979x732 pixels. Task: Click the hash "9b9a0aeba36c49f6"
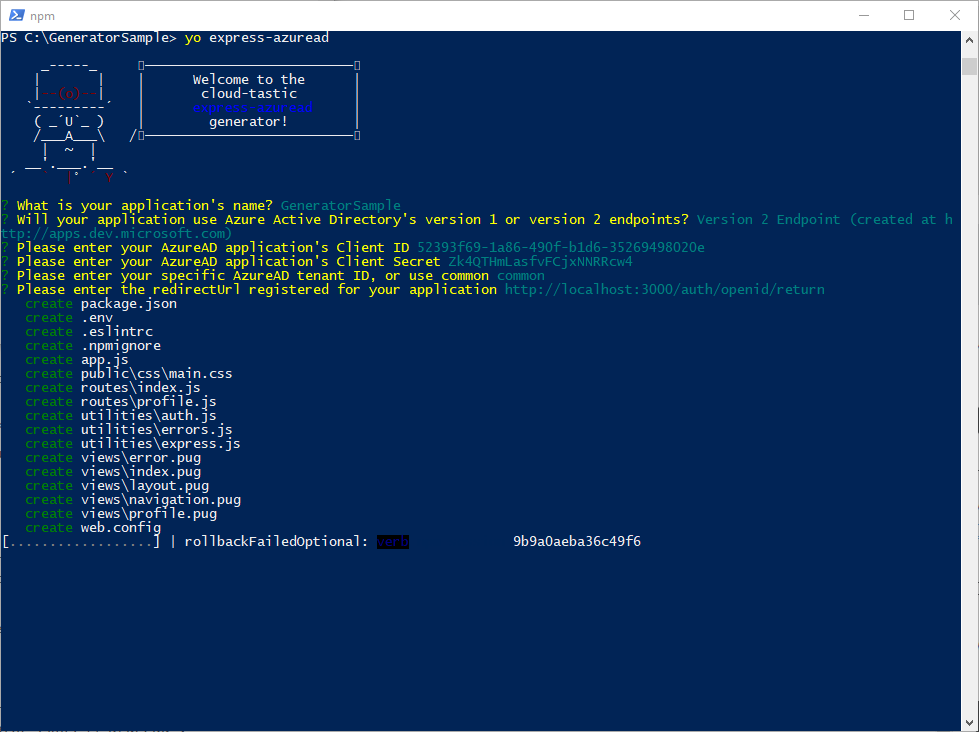point(577,542)
